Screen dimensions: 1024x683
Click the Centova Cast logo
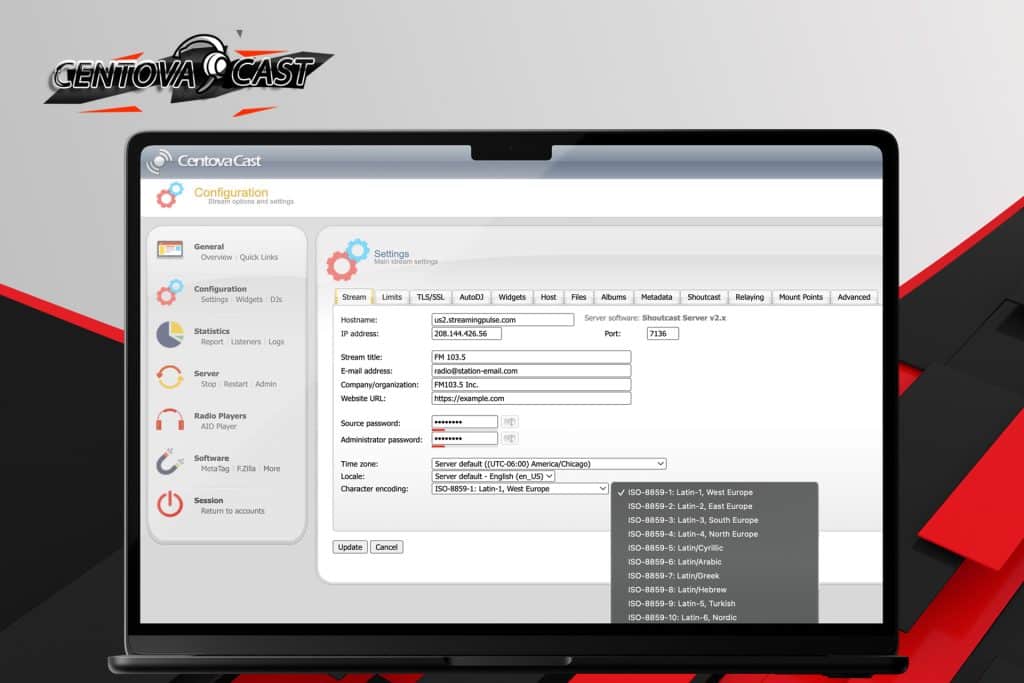200,160
